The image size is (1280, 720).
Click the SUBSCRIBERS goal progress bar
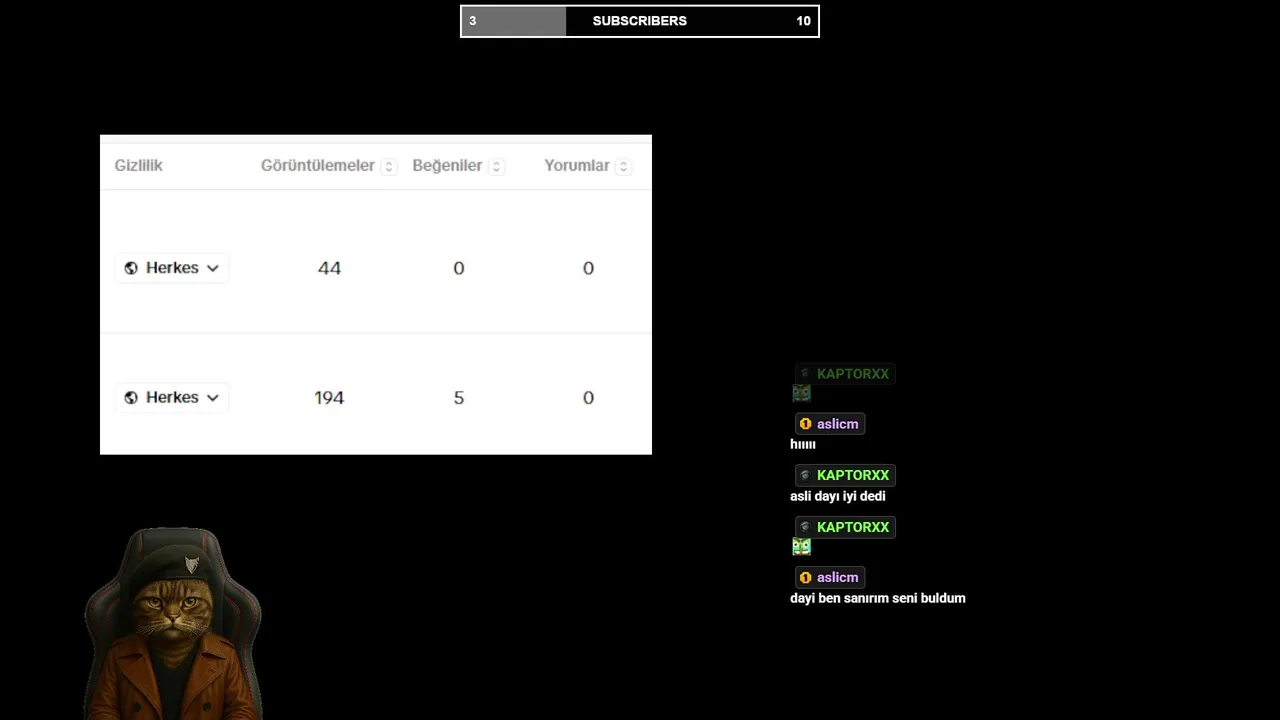(x=640, y=21)
